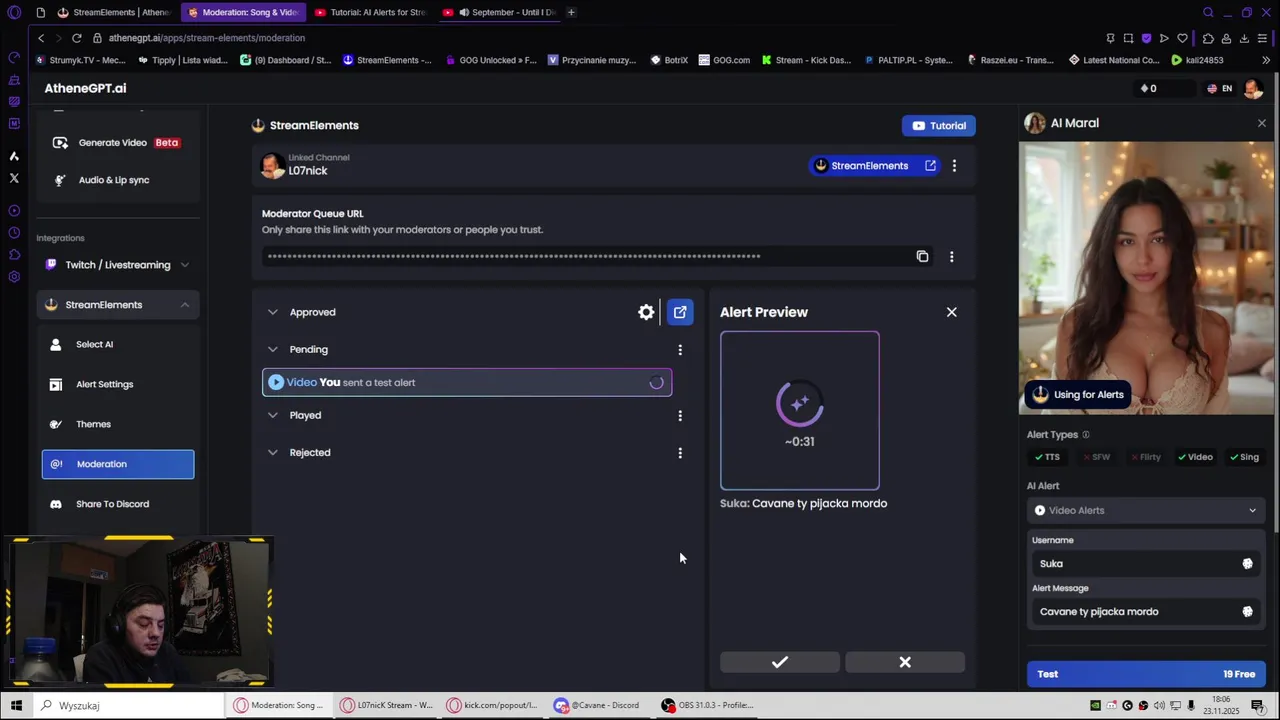Select the Moderation sidebar item
Viewport: 1280px width, 720px height.
click(118, 464)
